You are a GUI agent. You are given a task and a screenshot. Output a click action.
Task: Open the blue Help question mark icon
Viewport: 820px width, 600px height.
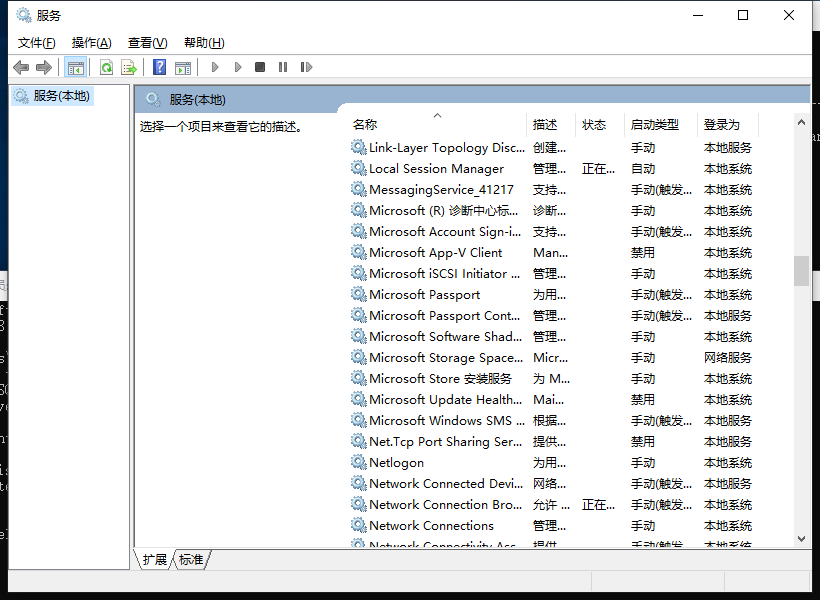[159, 67]
